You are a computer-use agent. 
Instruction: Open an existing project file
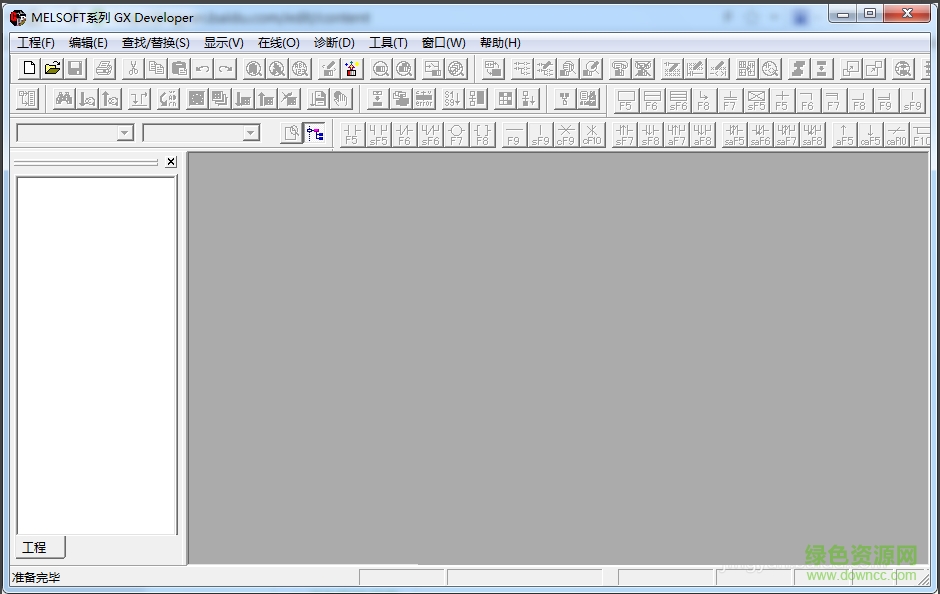[52, 68]
